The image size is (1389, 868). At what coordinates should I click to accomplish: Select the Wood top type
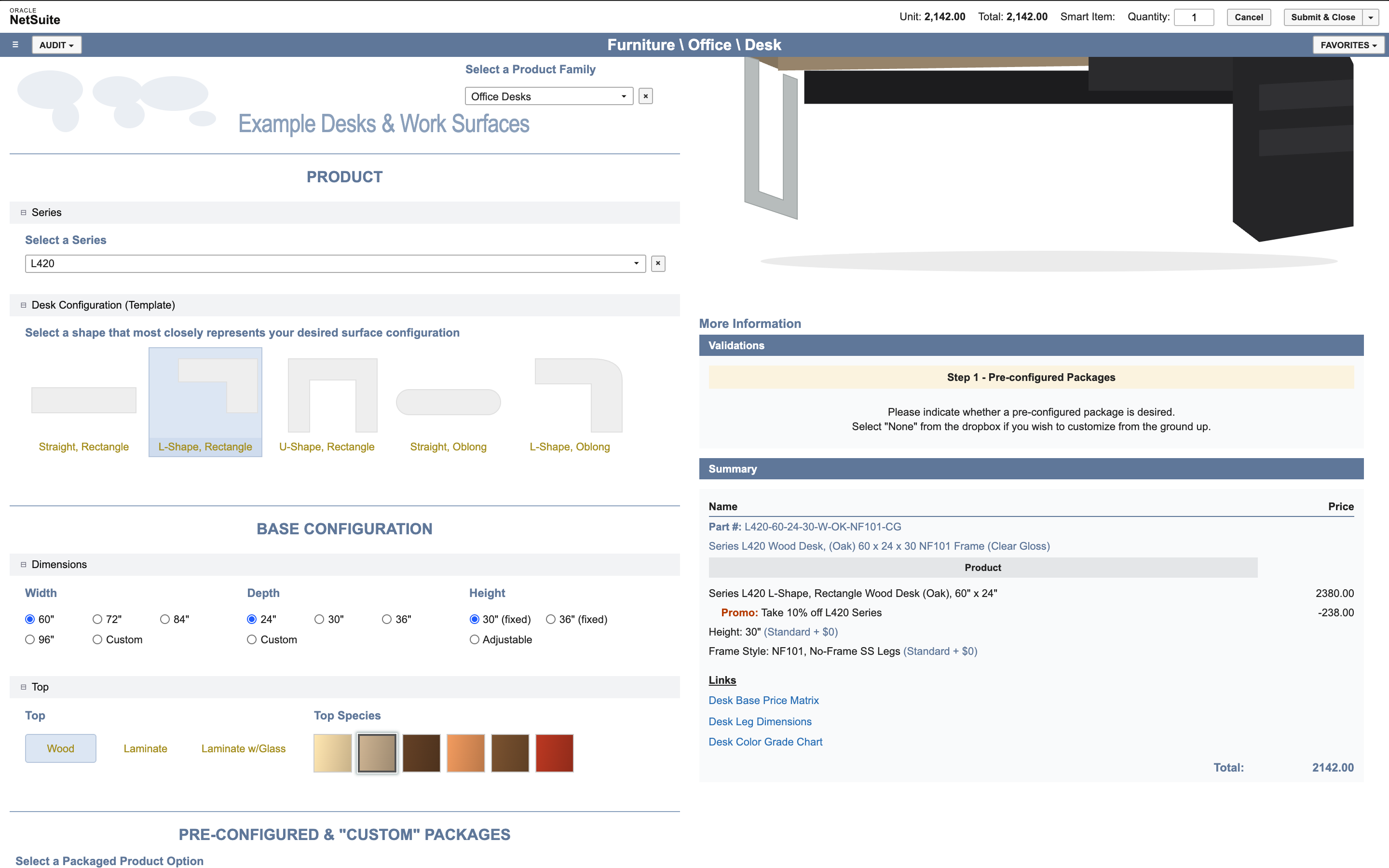point(61,748)
